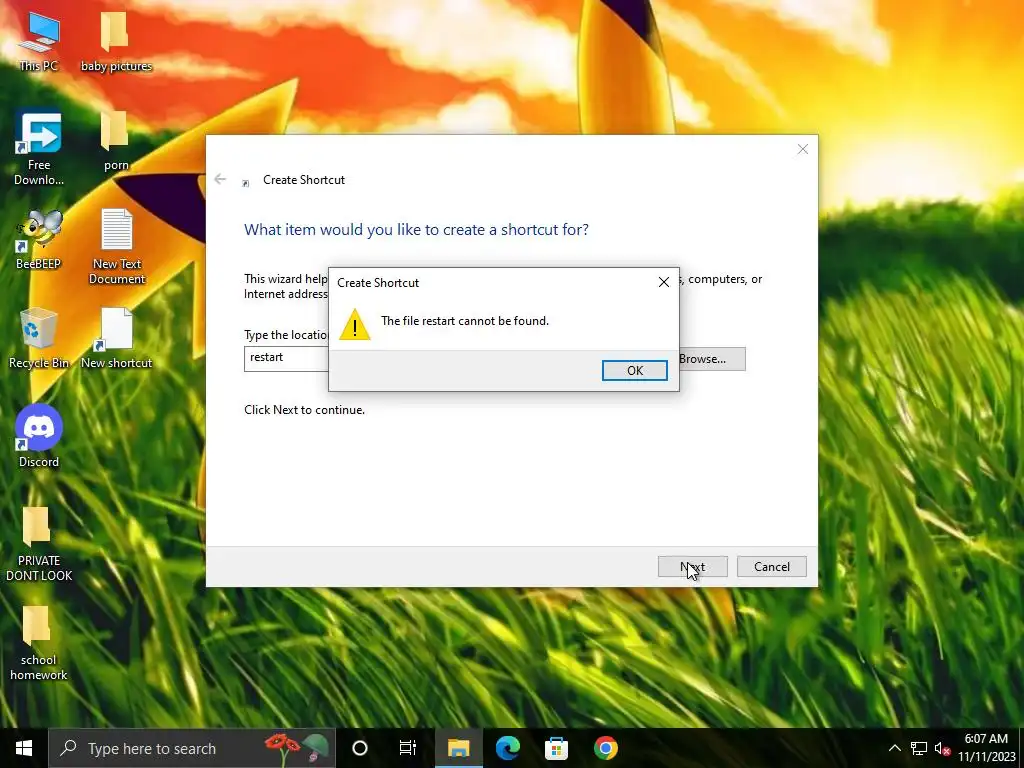1024x768 pixels.
Task: Click the wizard back arrow
Action: point(220,179)
